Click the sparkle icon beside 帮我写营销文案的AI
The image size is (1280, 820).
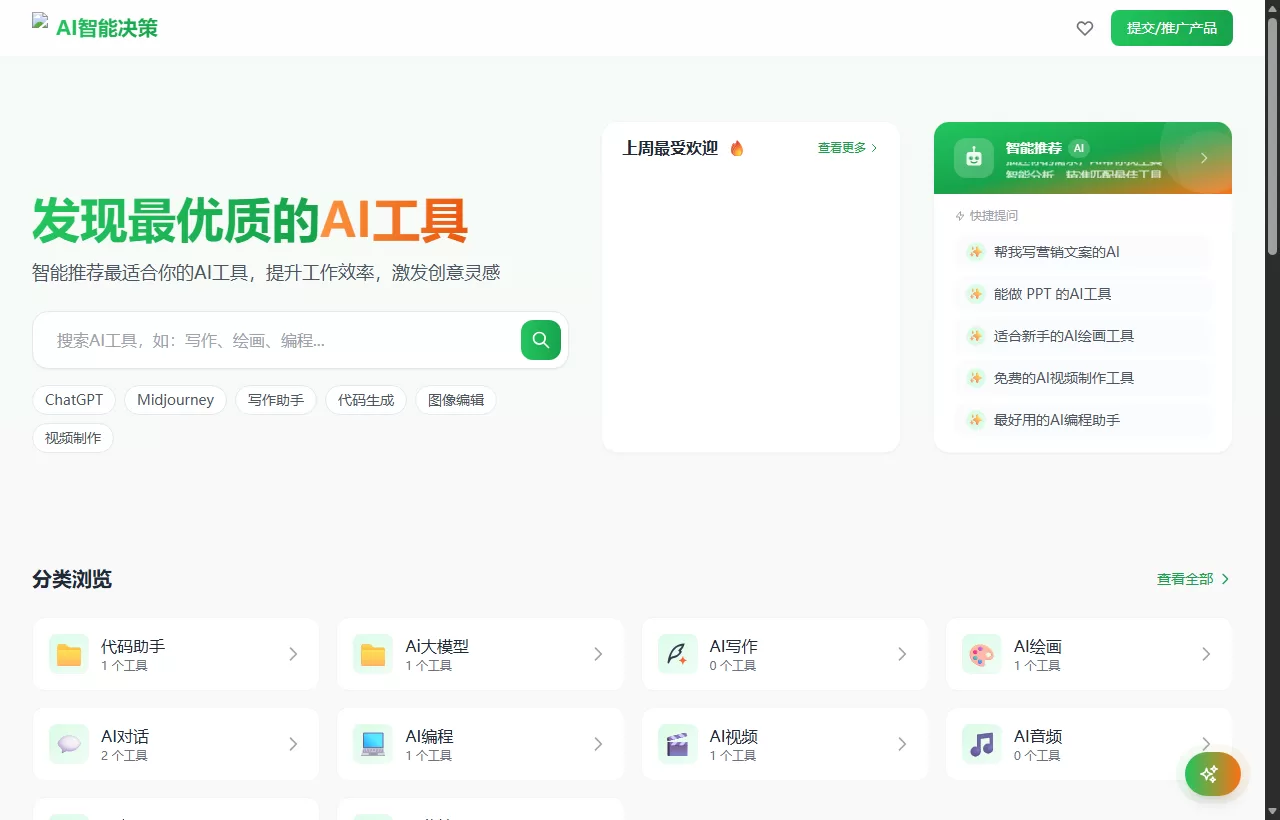976,252
